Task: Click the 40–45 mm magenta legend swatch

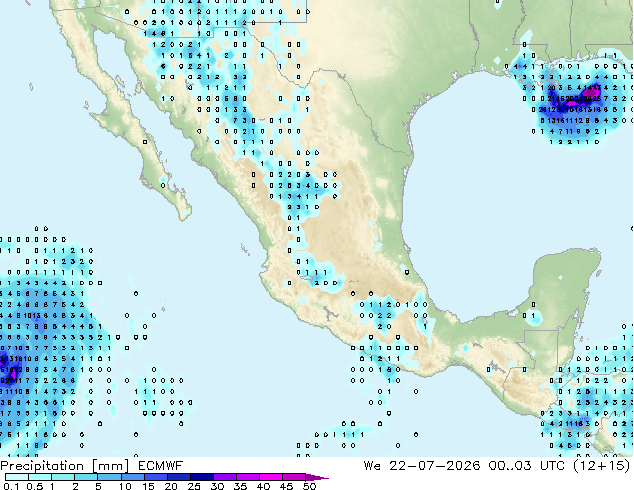Action: coord(271,477)
